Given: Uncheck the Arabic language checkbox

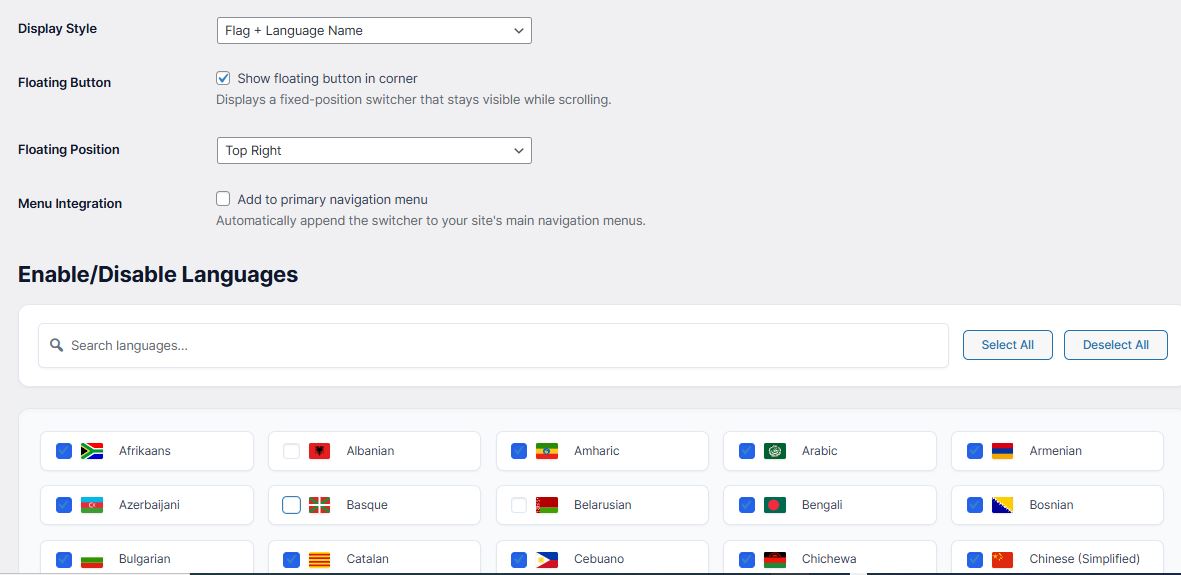Looking at the screenshot, I should [746, 451].
